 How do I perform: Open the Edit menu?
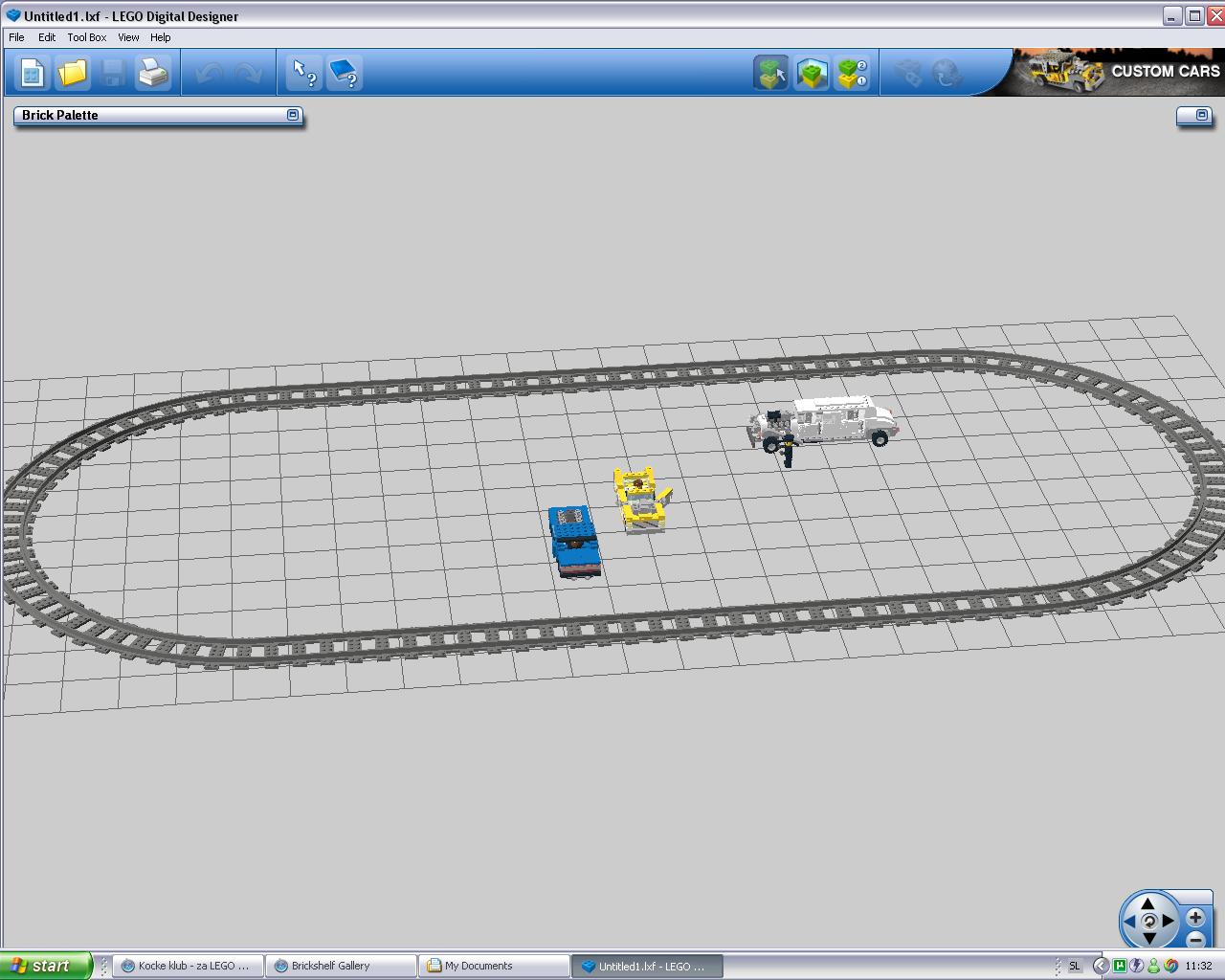coord(47,37)
